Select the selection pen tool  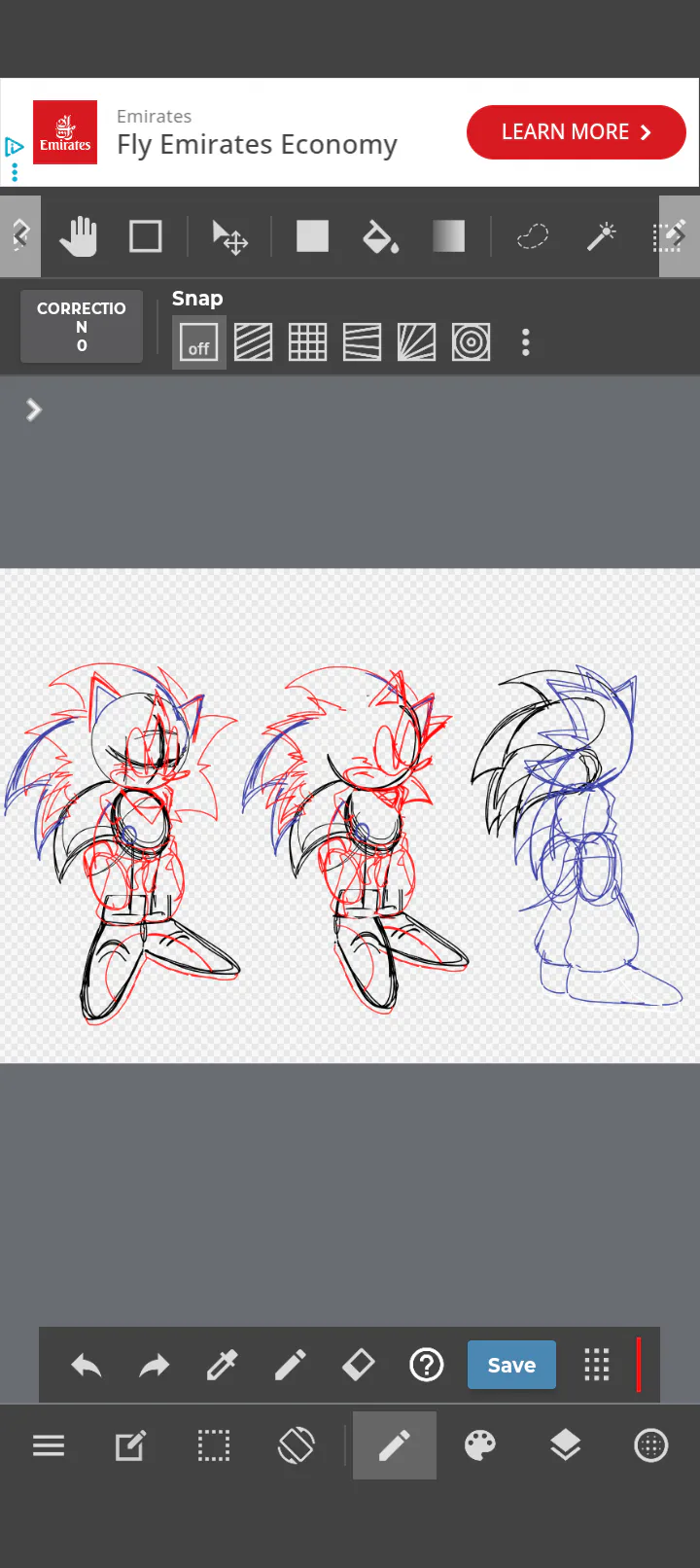pyautogui.click(x=669, y=236)
